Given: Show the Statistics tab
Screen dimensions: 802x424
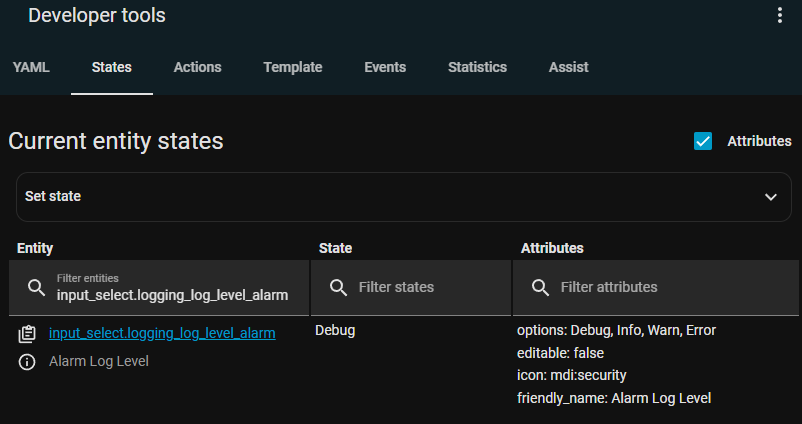Looking at the screenshot, I should 477,67.
